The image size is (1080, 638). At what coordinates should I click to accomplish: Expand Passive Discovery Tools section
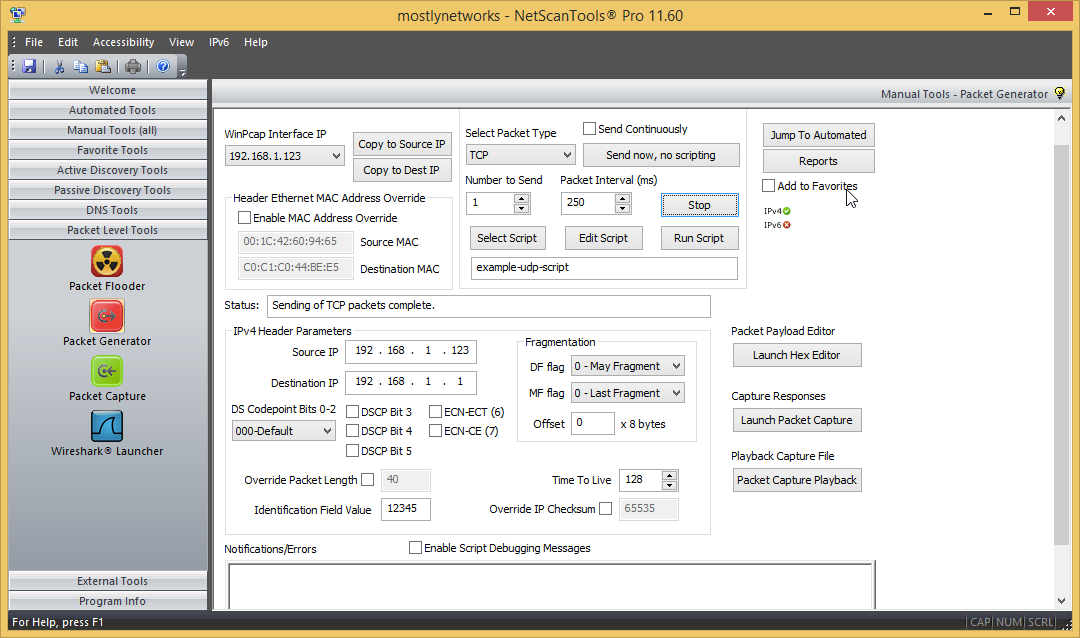[x=108, y=190]
